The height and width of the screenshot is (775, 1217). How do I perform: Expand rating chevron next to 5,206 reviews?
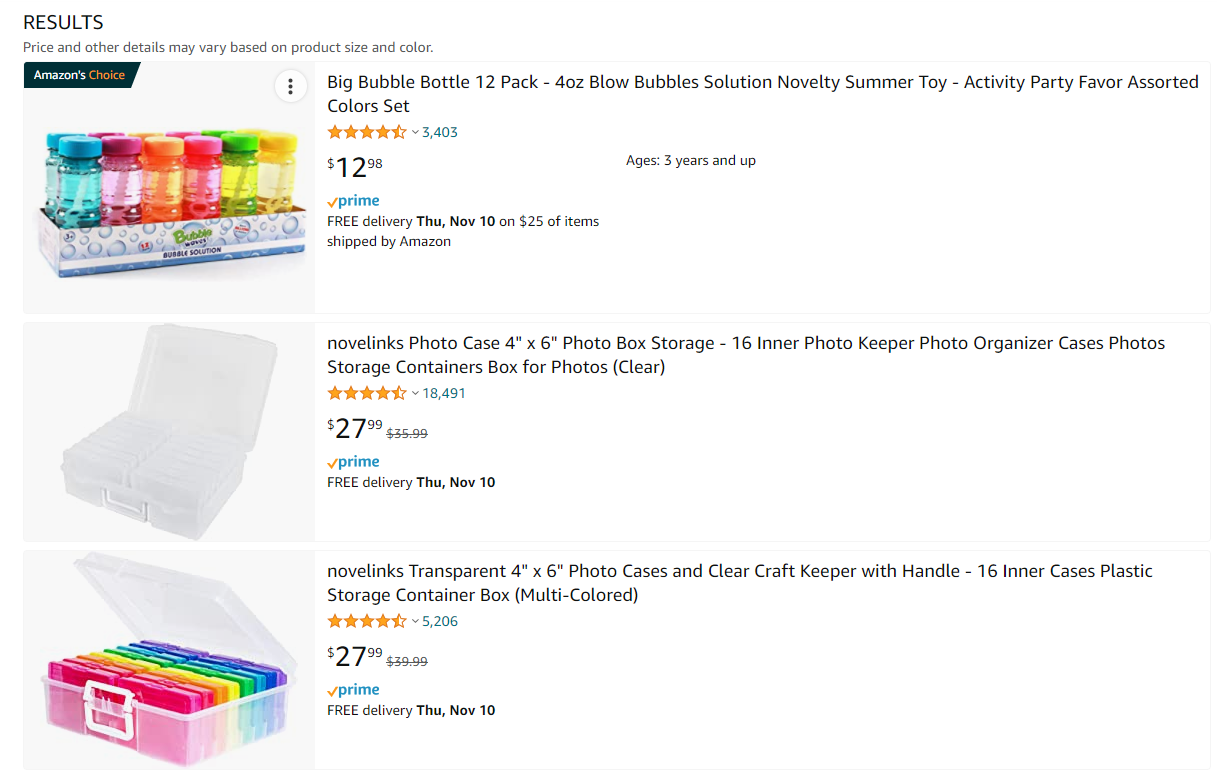[x=415, y=621]
